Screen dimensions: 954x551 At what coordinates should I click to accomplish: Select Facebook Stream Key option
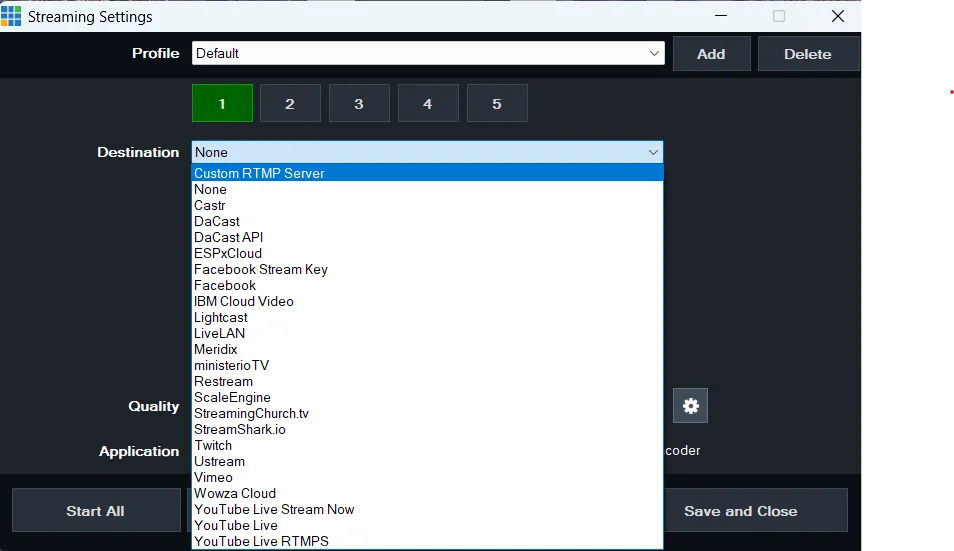(x=427, y=269)
